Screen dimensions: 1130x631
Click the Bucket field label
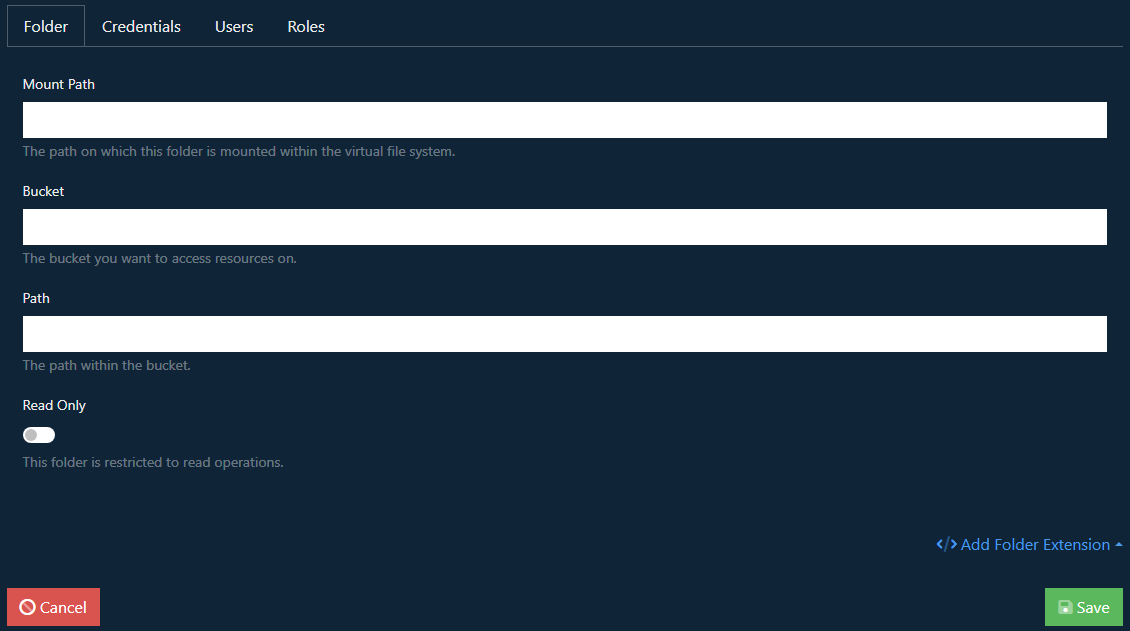point(43,192)
